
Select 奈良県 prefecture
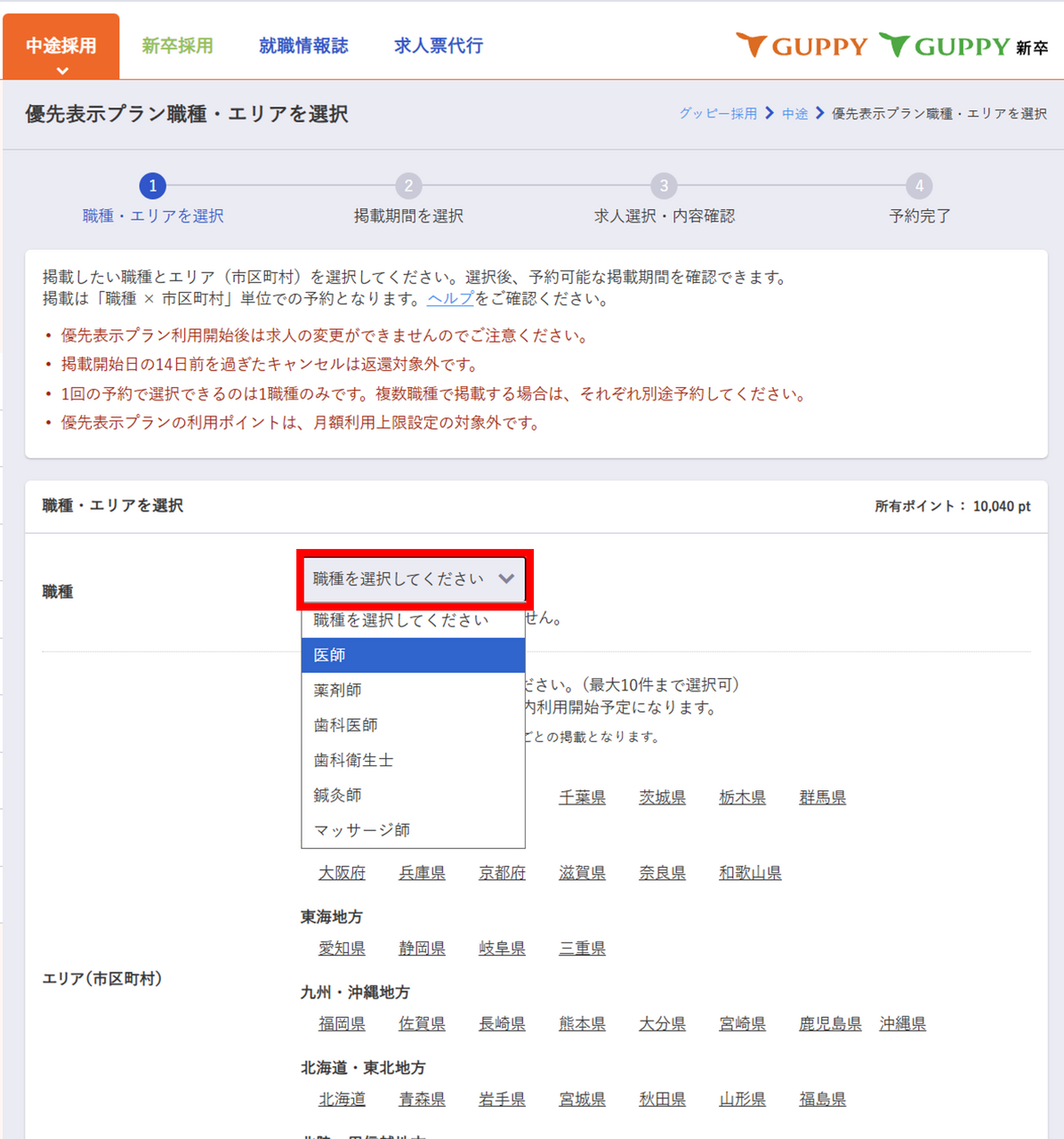pyautogui.click(x=662, y=873)
